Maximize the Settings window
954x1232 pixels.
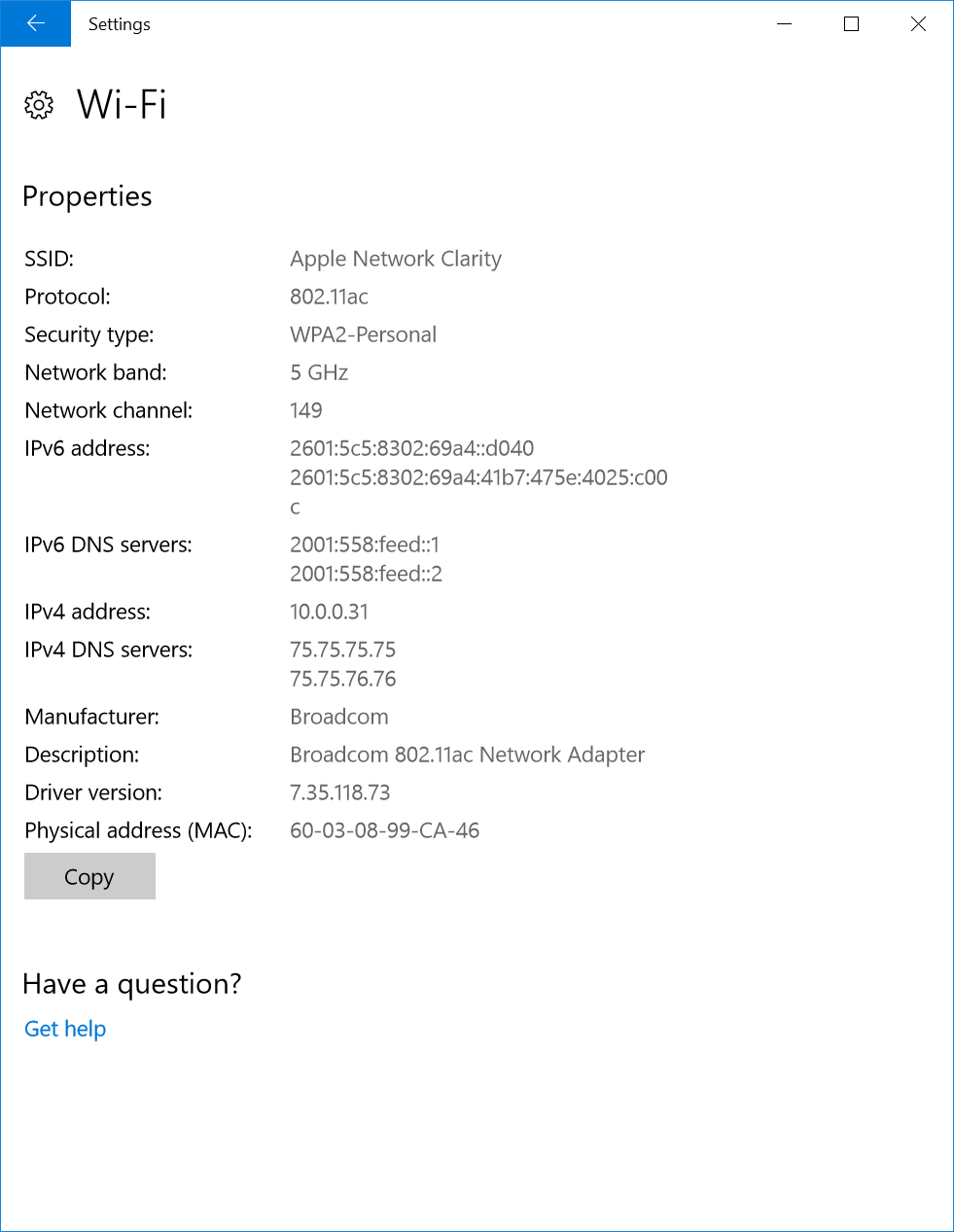tap(851, 23)
